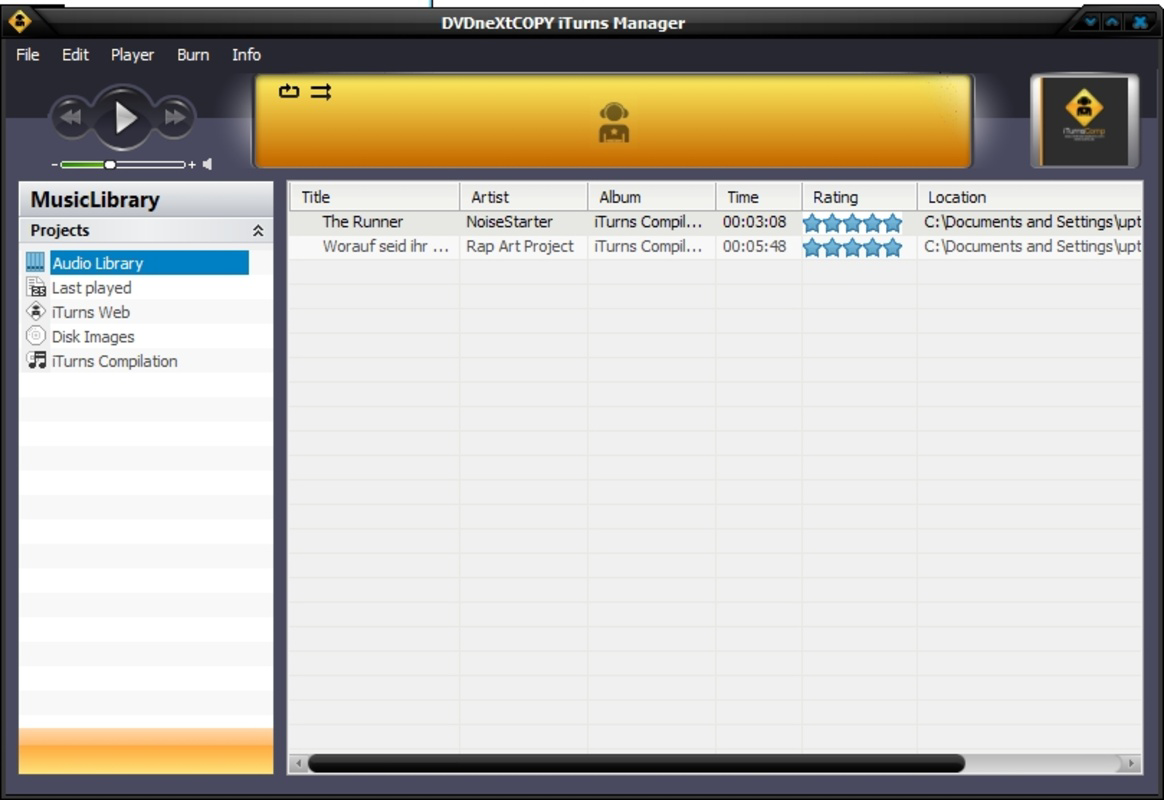Image resolution: width=1164 pixels, height=800 pixels.
Task: Open the Player menu
Action: click(x=132, y=55)
